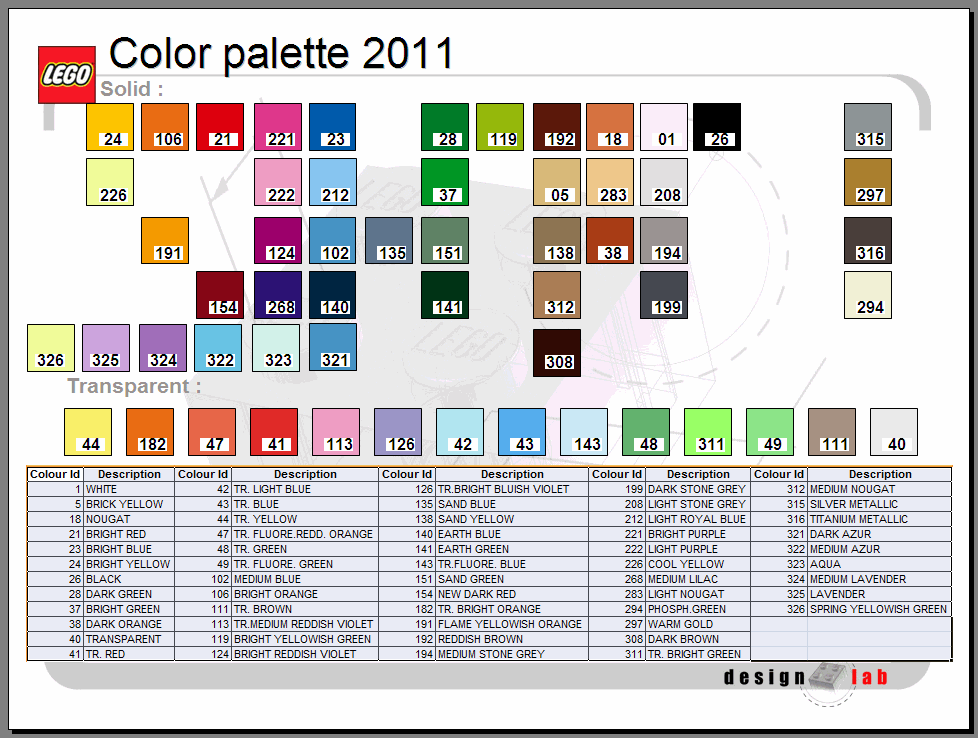Viewport: 978px width, 738px height.
Task: Select the transparent bright green swatch 311
Action: [x=708, y=432]
